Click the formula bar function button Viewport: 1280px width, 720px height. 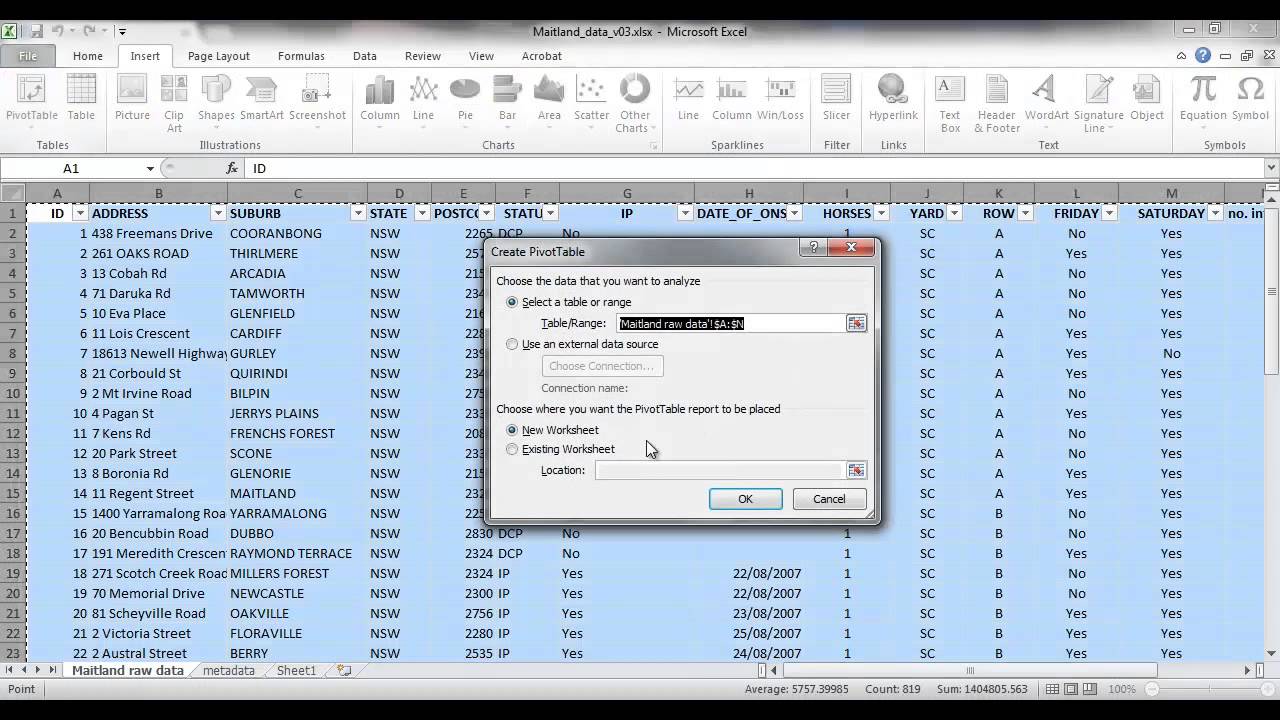click(x=232, y=169)
